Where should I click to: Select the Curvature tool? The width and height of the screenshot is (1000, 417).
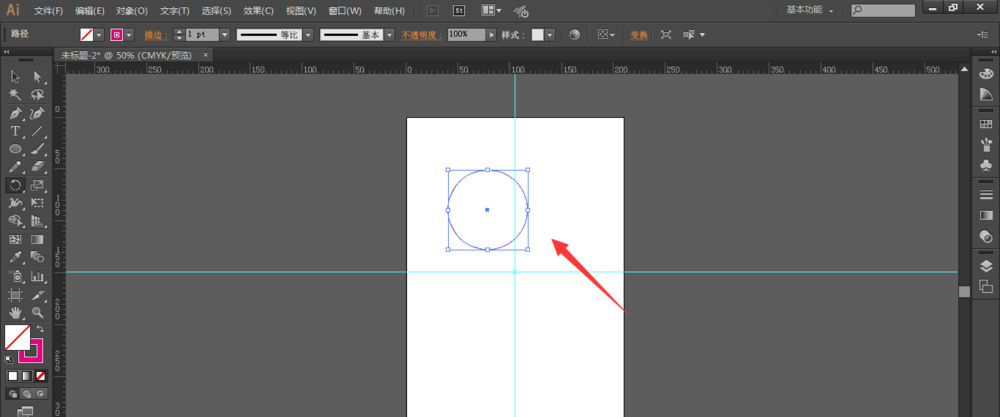tap(37, 113)
